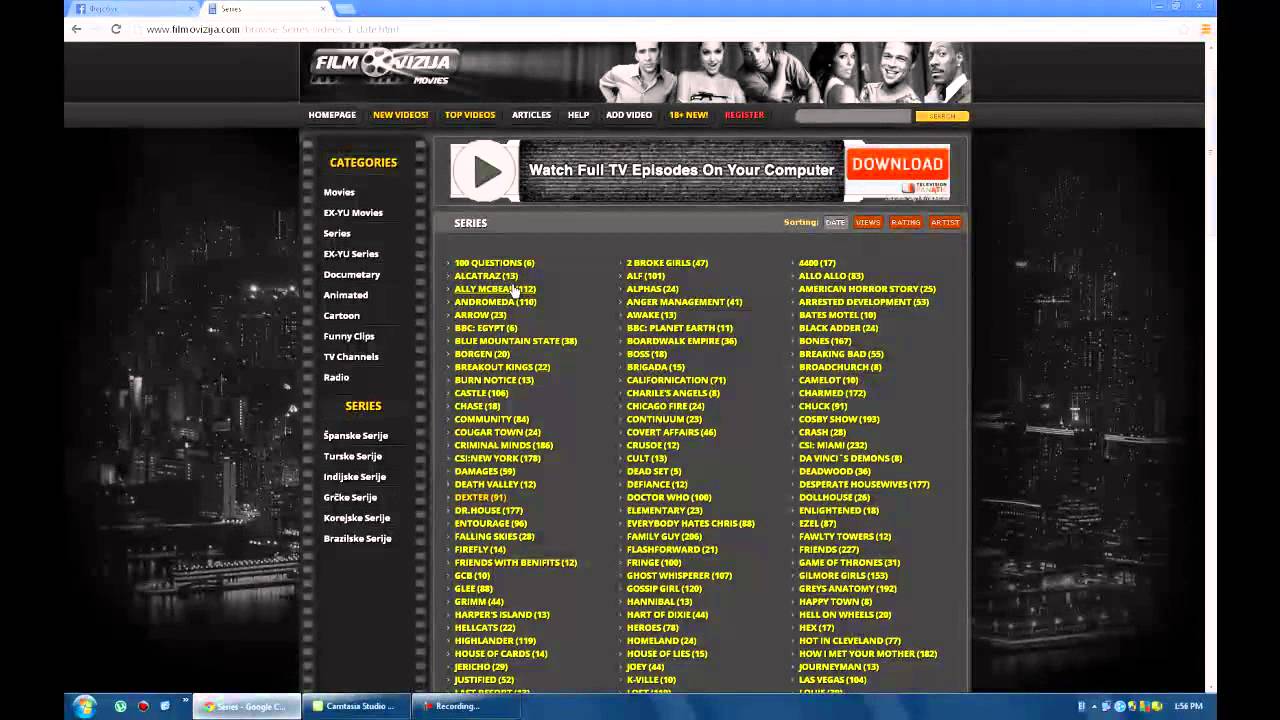This screenshot has height=720, width=1280.
Task: Sort series by RATING
Action: [905, 223]
